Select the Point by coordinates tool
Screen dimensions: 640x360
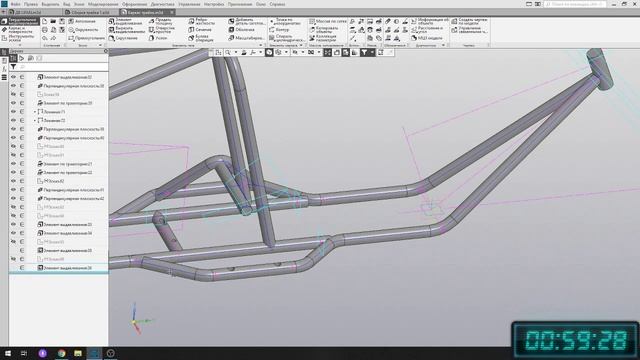285,21
